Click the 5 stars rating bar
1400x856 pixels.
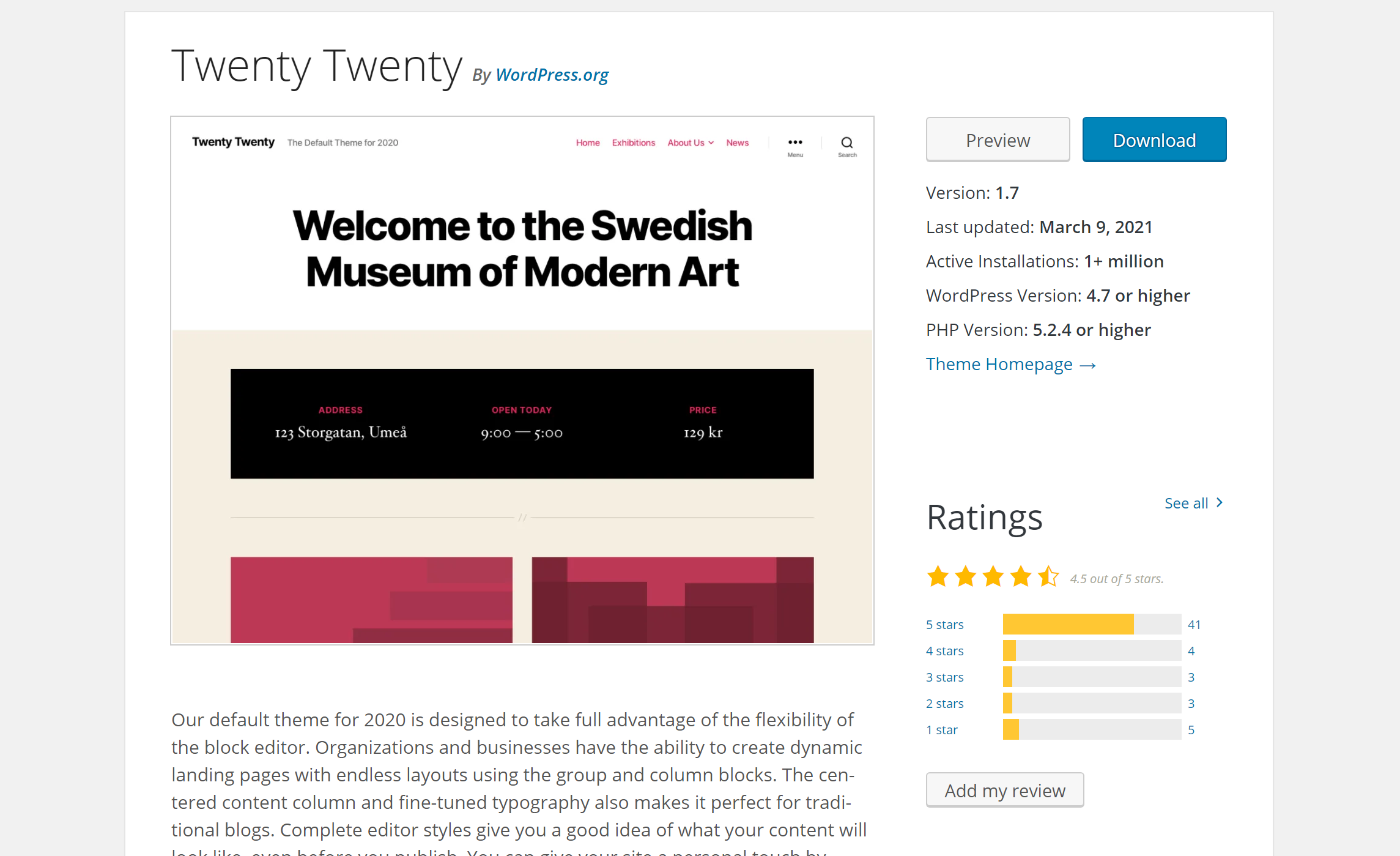click(1092, 624)
